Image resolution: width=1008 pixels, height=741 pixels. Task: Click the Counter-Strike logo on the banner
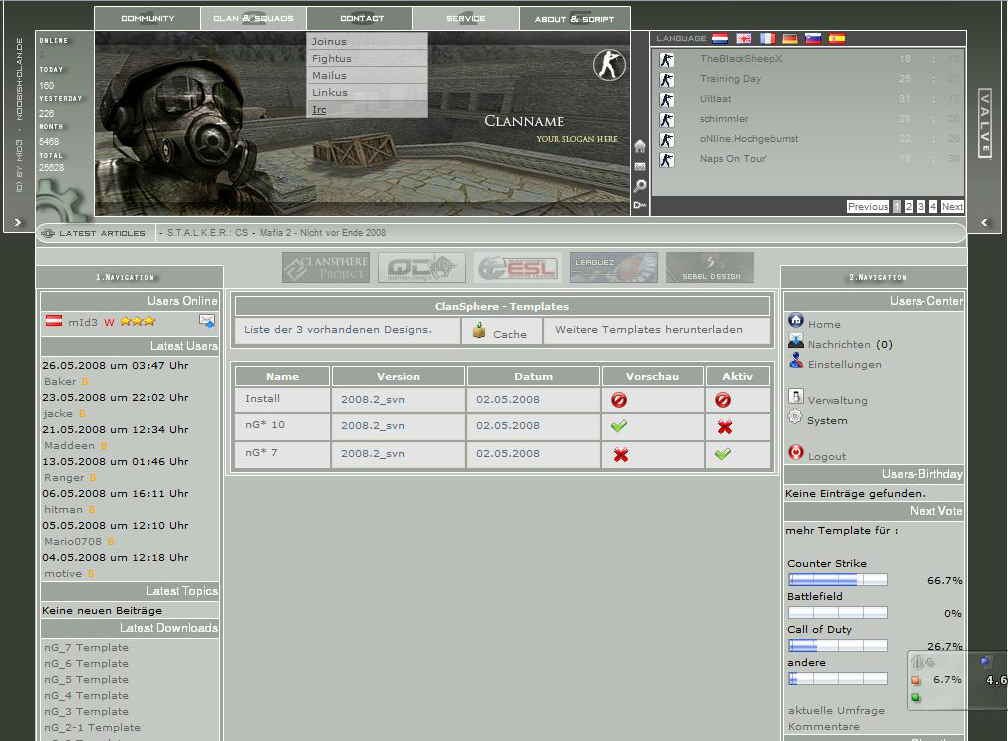pyautogui.click(x=609, y=65)
